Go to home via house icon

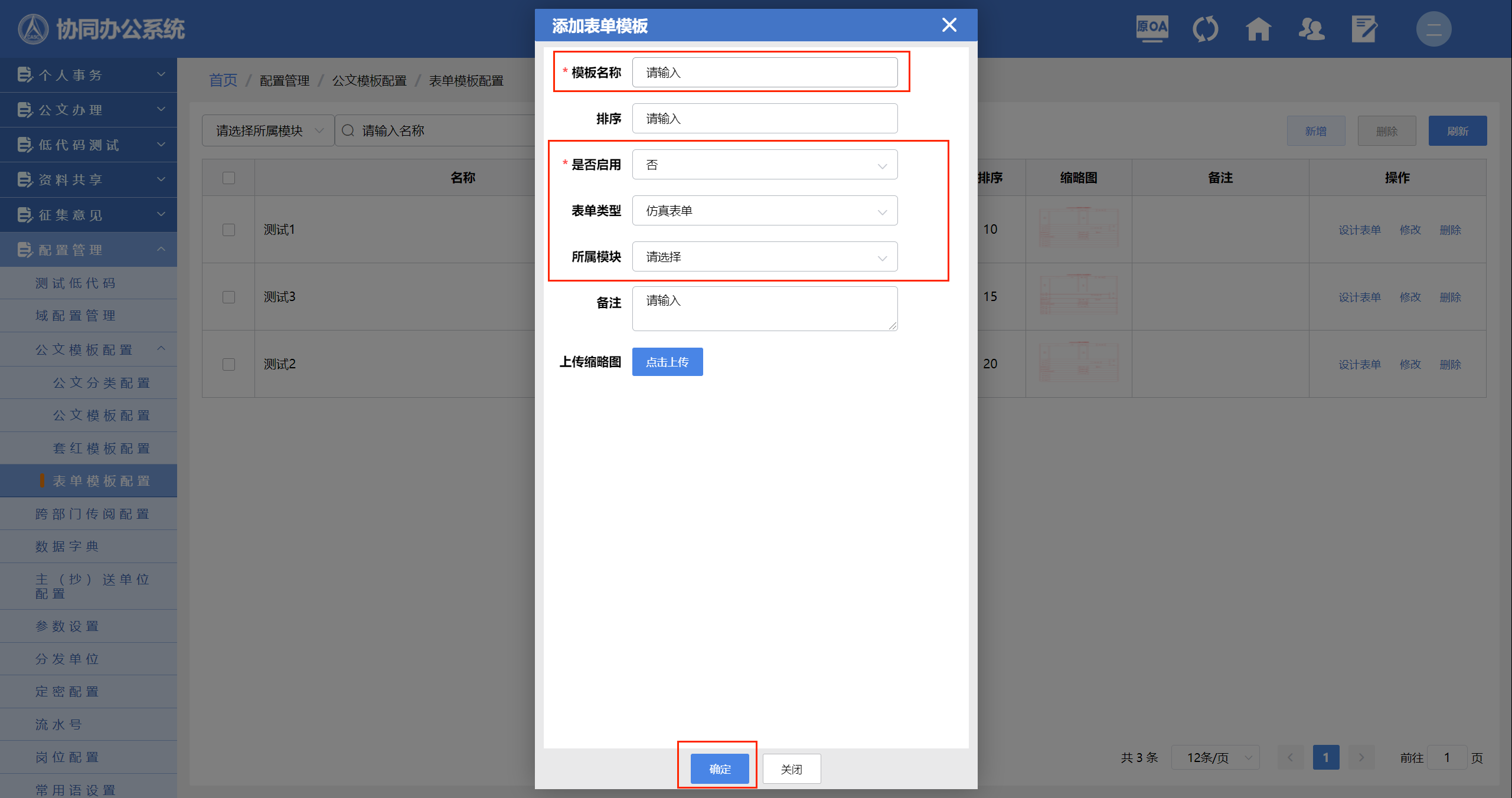click(1258, 29)
